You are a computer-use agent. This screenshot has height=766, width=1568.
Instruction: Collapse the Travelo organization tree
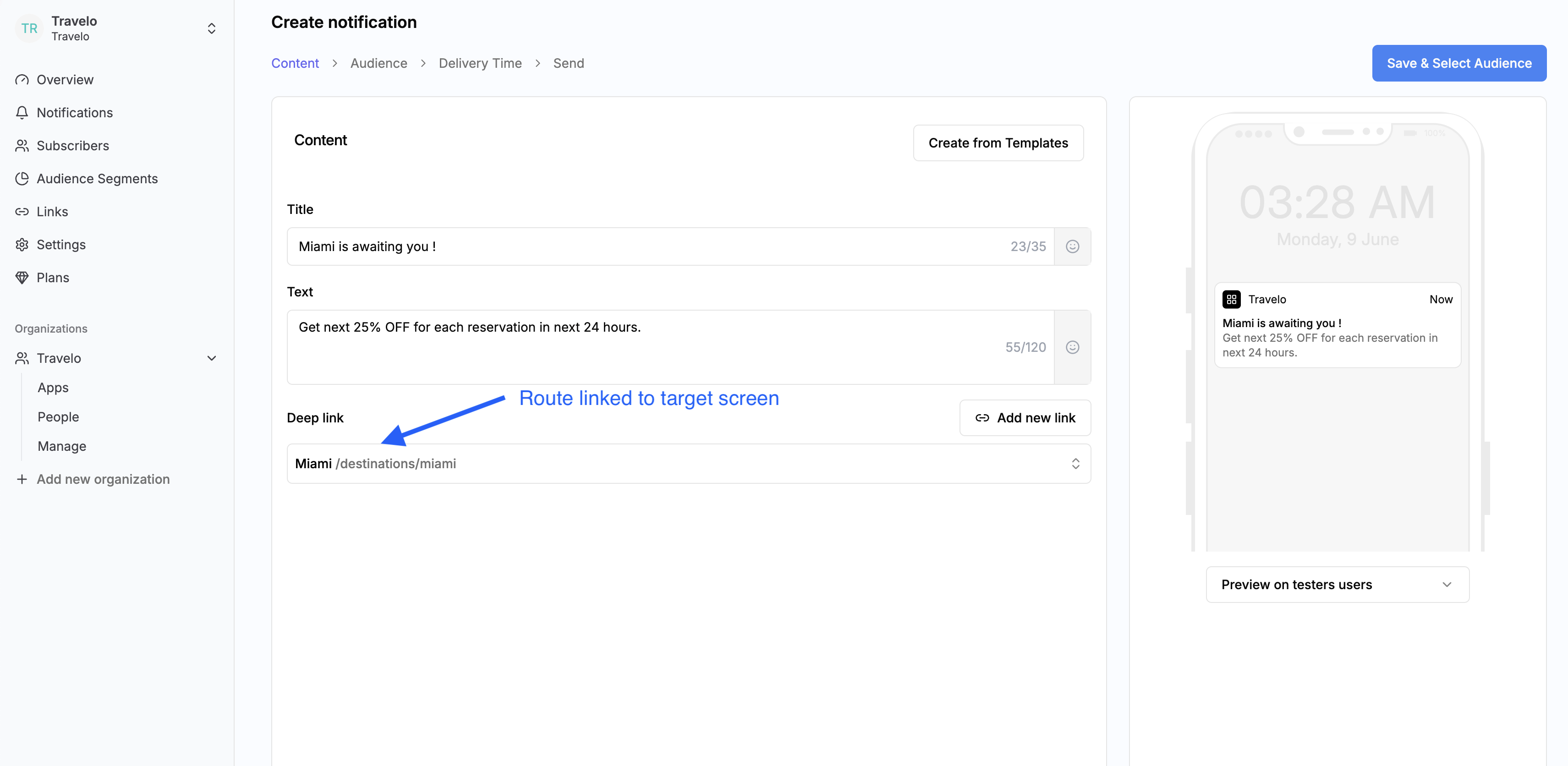point(211,358)
